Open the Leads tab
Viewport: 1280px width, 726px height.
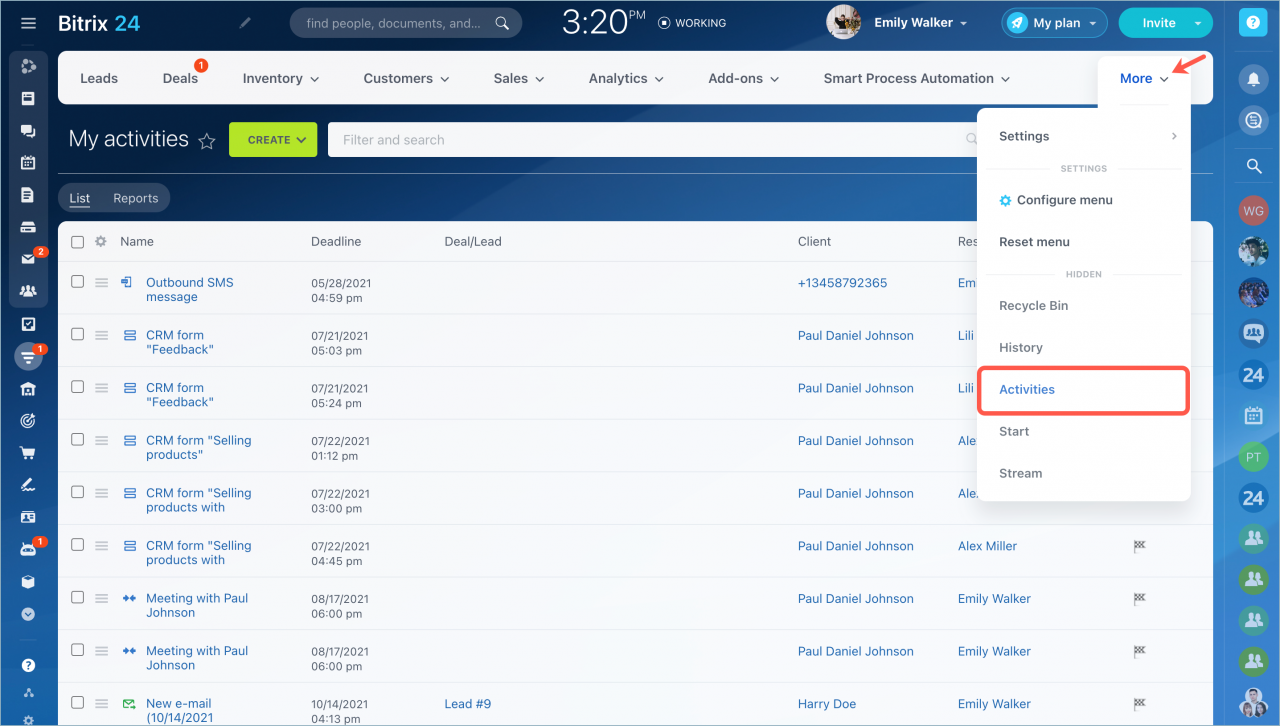tap(99, 78)
